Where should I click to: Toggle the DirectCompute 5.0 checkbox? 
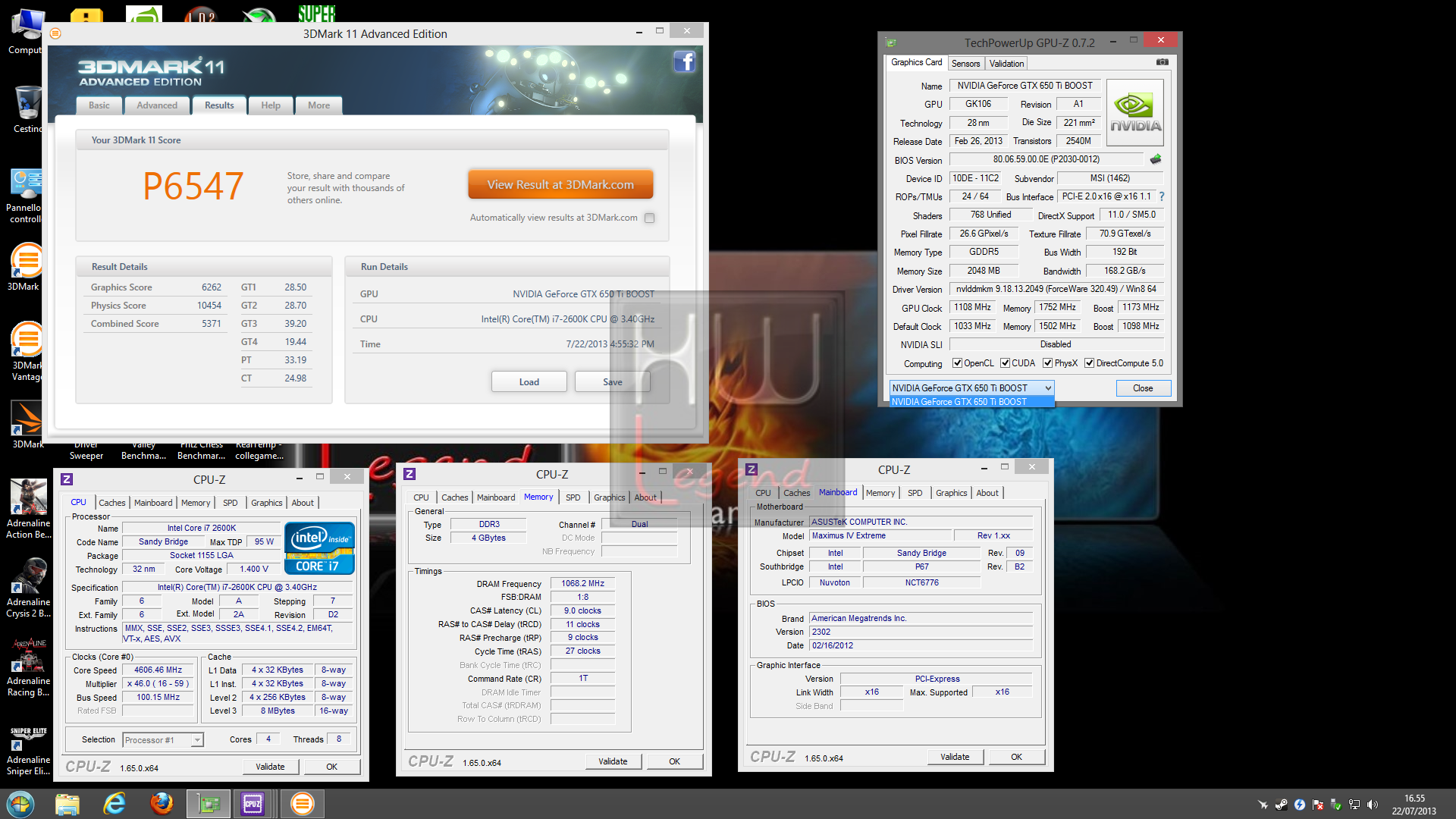point(1089,363)
